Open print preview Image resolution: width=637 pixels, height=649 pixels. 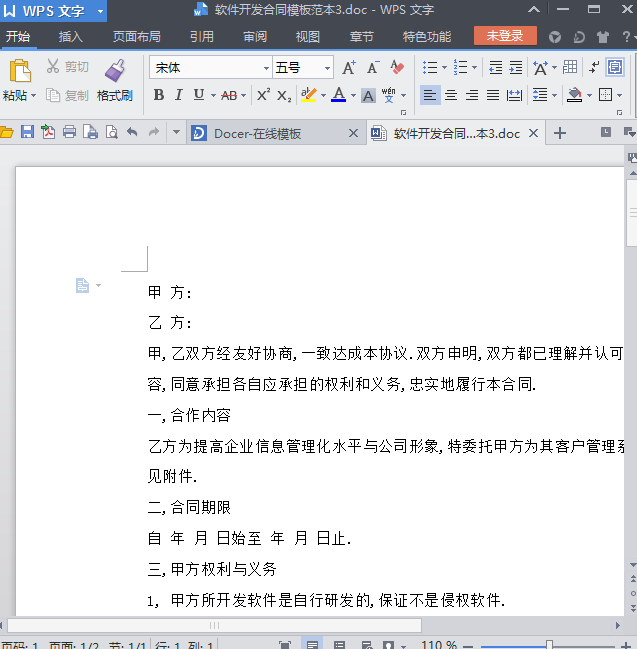coord(111,132)
